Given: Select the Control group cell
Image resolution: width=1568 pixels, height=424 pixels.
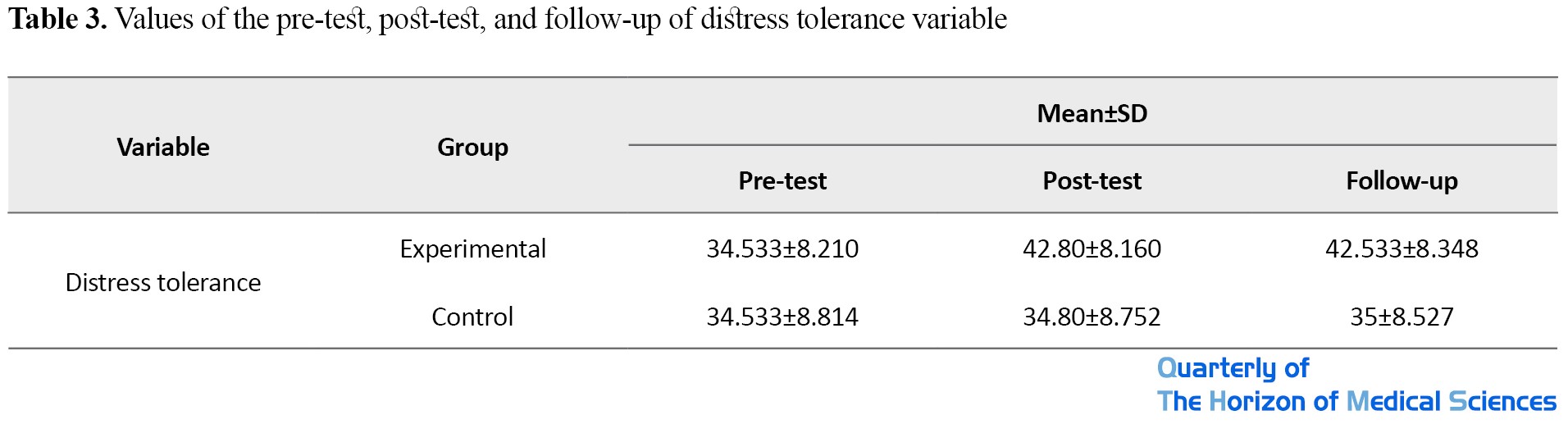Looking at the screenshot, I should pyautogui.click(x=472, y=317).
